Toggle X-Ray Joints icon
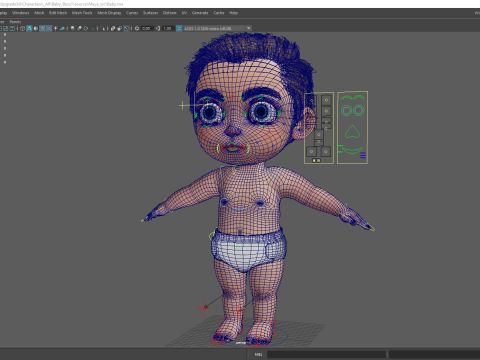Image resolution: width=480 pixels, height=360 pixels. [126, 28]
